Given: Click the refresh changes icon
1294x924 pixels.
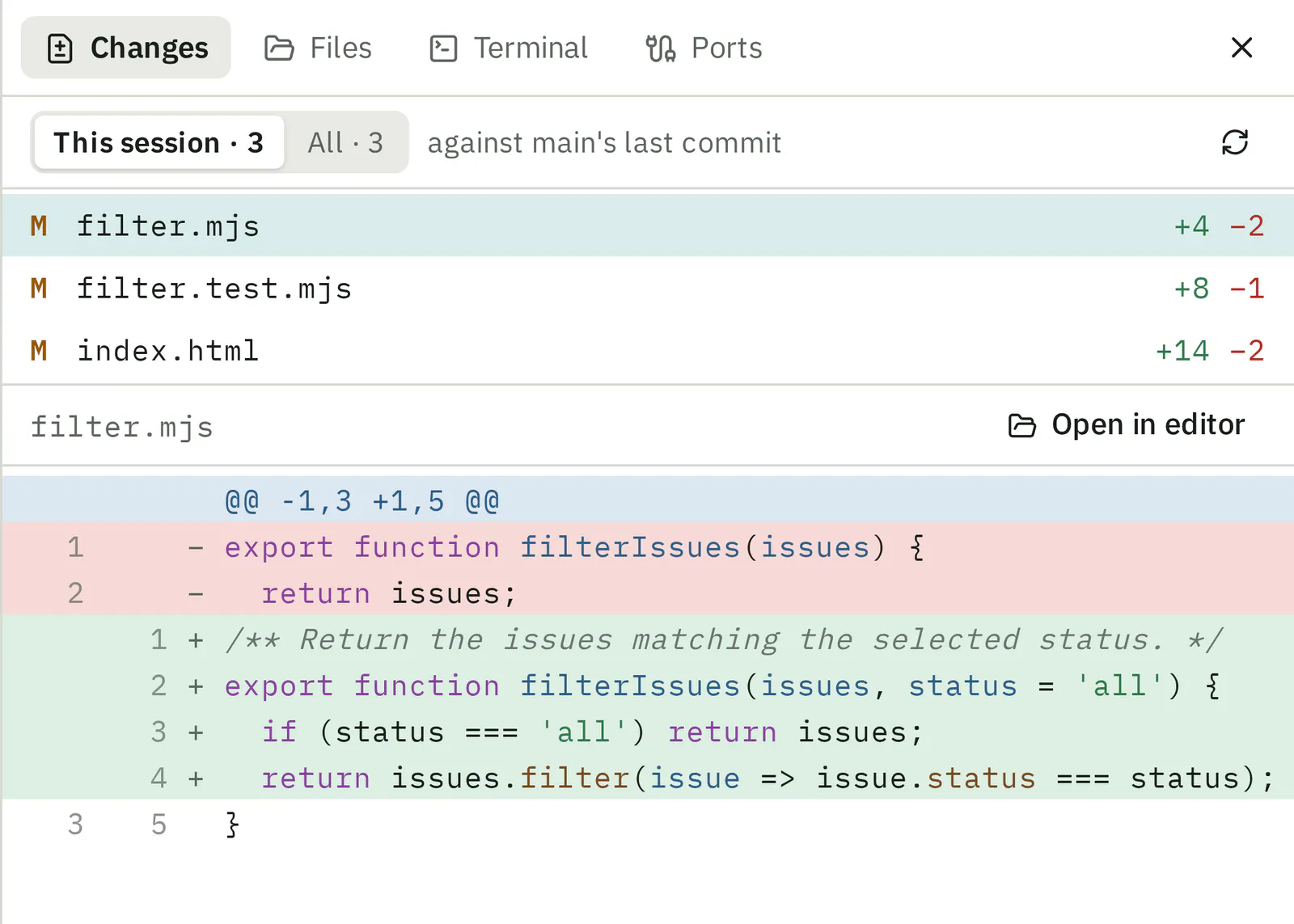Looking at the screenshot, I should 1235,142.
